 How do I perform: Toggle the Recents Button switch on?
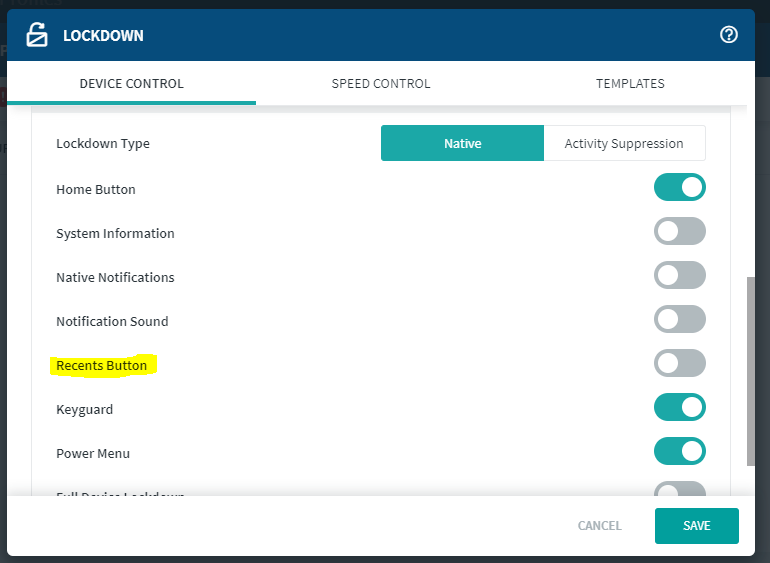pyautogui.click(x=680, y=364)
